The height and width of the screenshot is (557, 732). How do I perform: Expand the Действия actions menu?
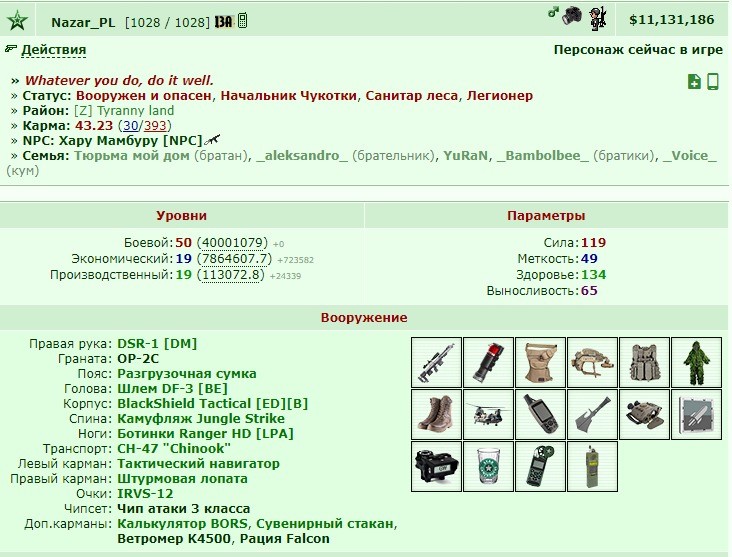[x=54, y=49]
